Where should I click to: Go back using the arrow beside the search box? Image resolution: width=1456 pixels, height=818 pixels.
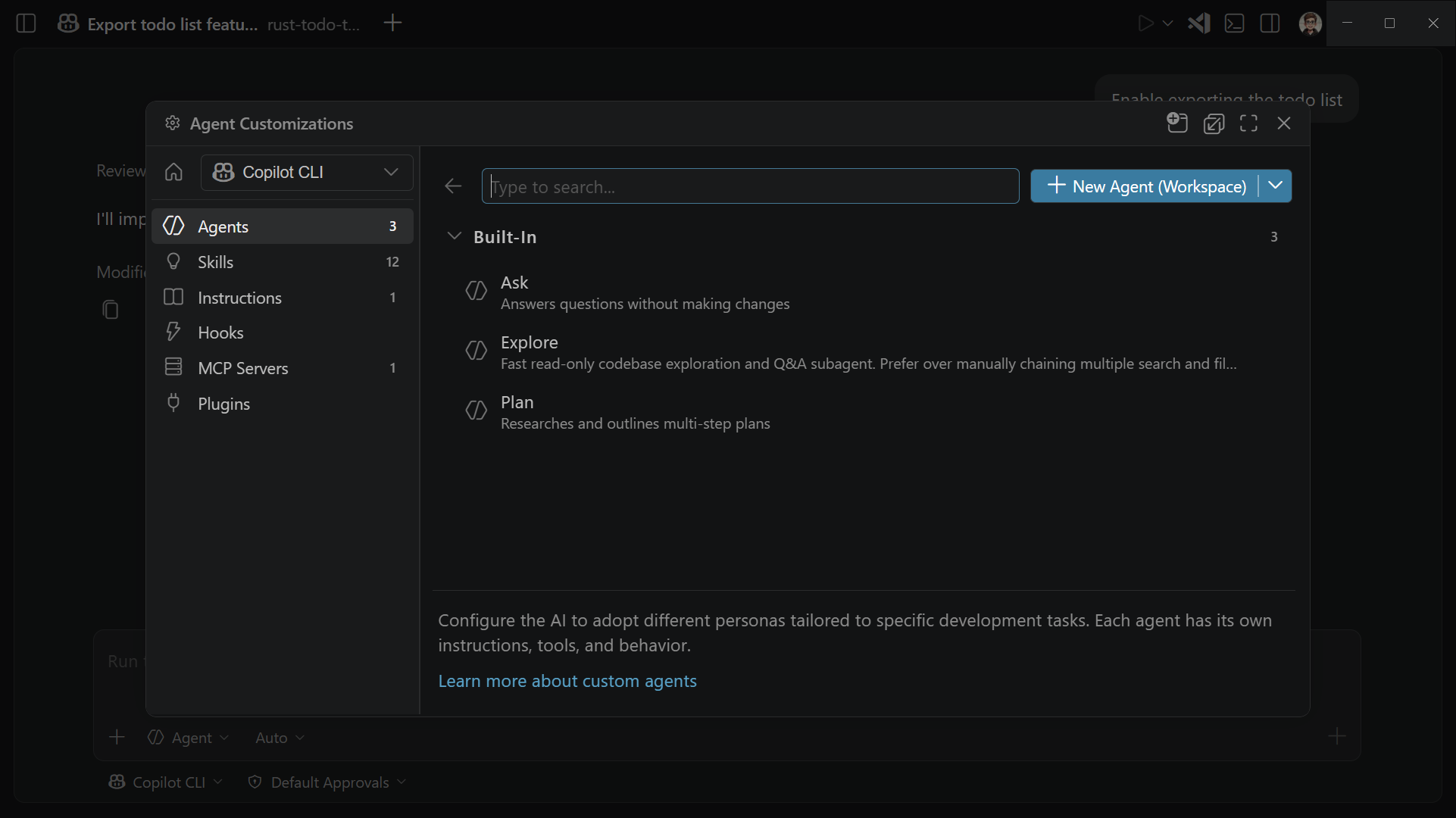(452, 186)
